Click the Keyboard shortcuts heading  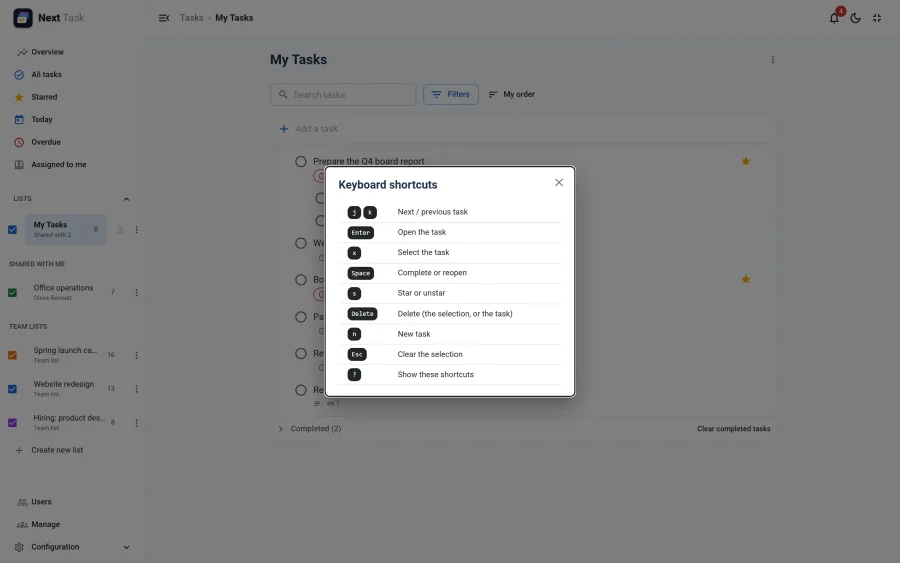point(387,185)
